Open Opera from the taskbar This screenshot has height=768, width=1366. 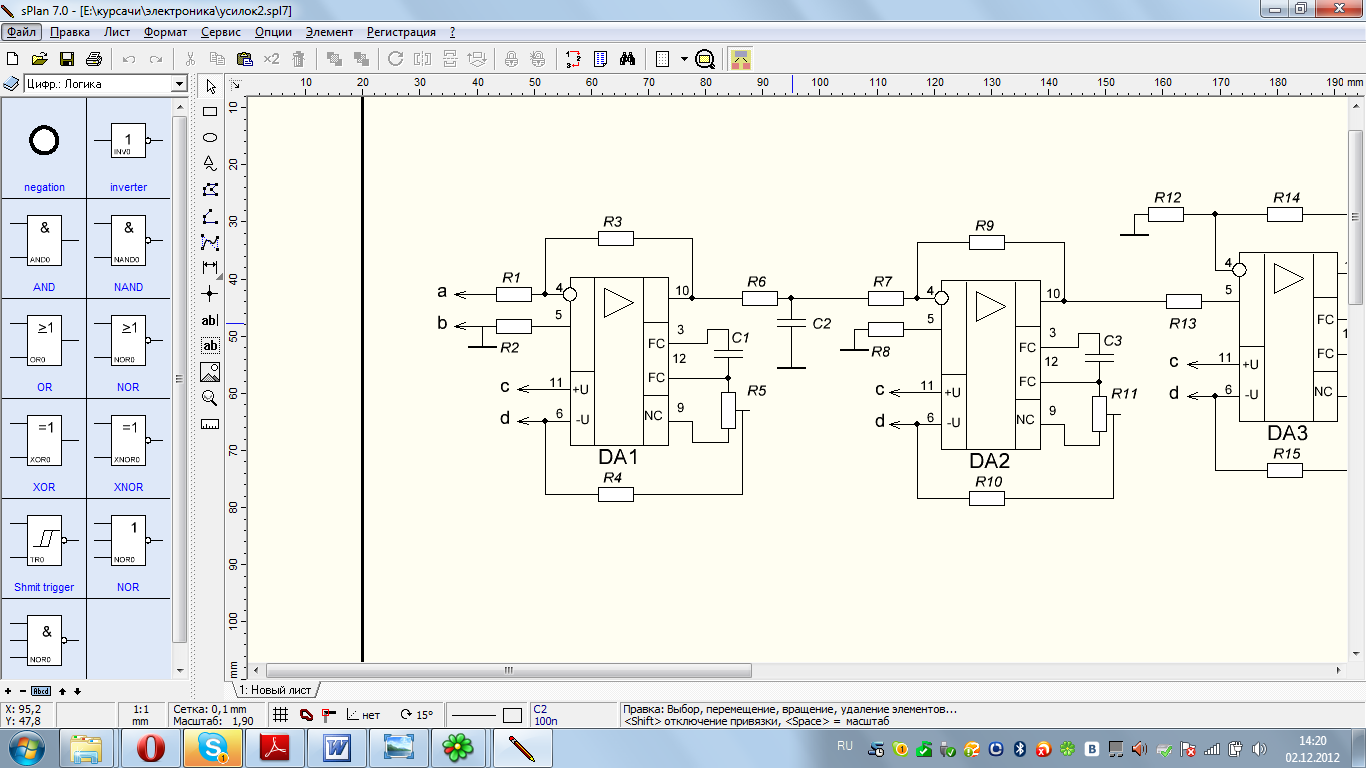coord(151,747)
